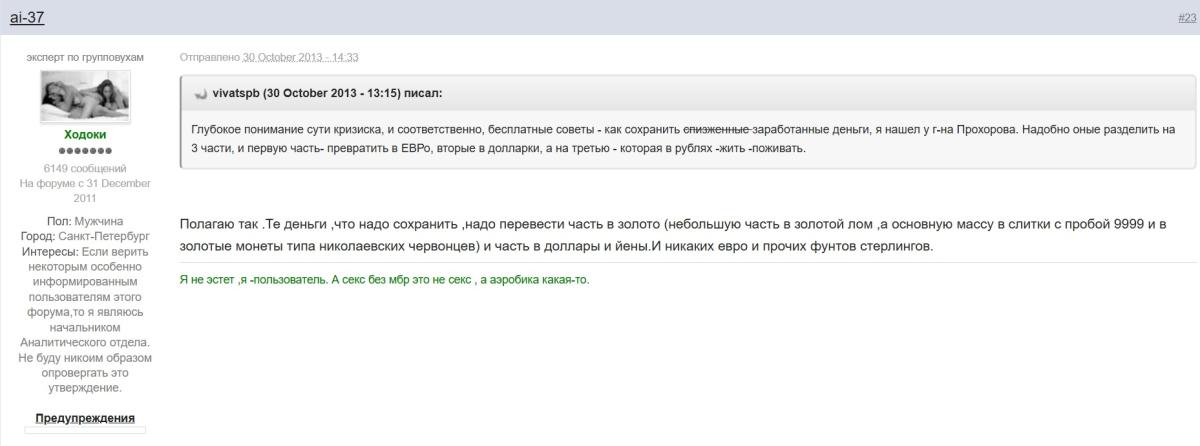Click the green signature text under the post
This screenshot has height=446, width=1200.
pos(384,280)
